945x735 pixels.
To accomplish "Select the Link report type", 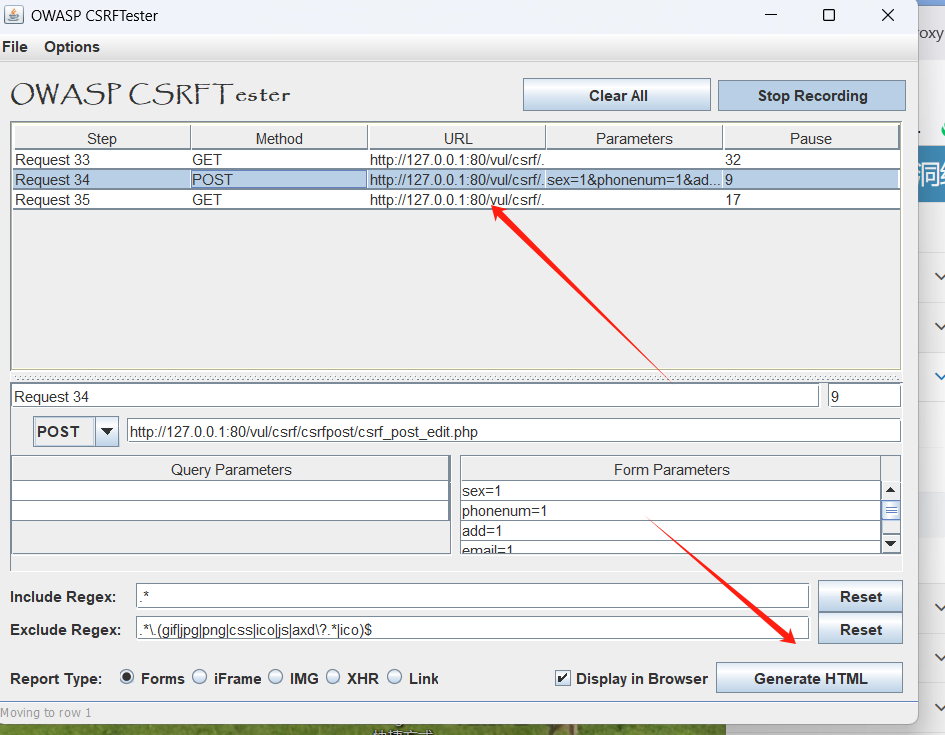I will pyautogui.click(x=395, y=677).
